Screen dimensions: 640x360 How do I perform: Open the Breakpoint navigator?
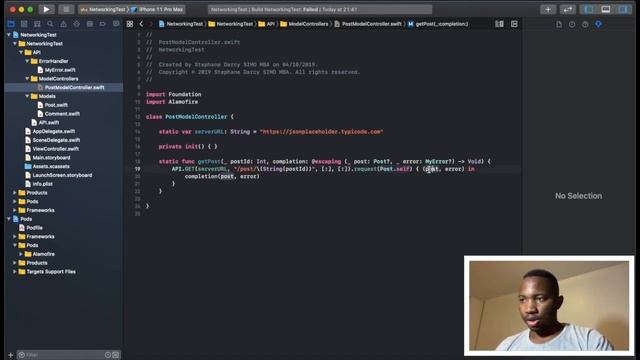[x=102, y=24]
